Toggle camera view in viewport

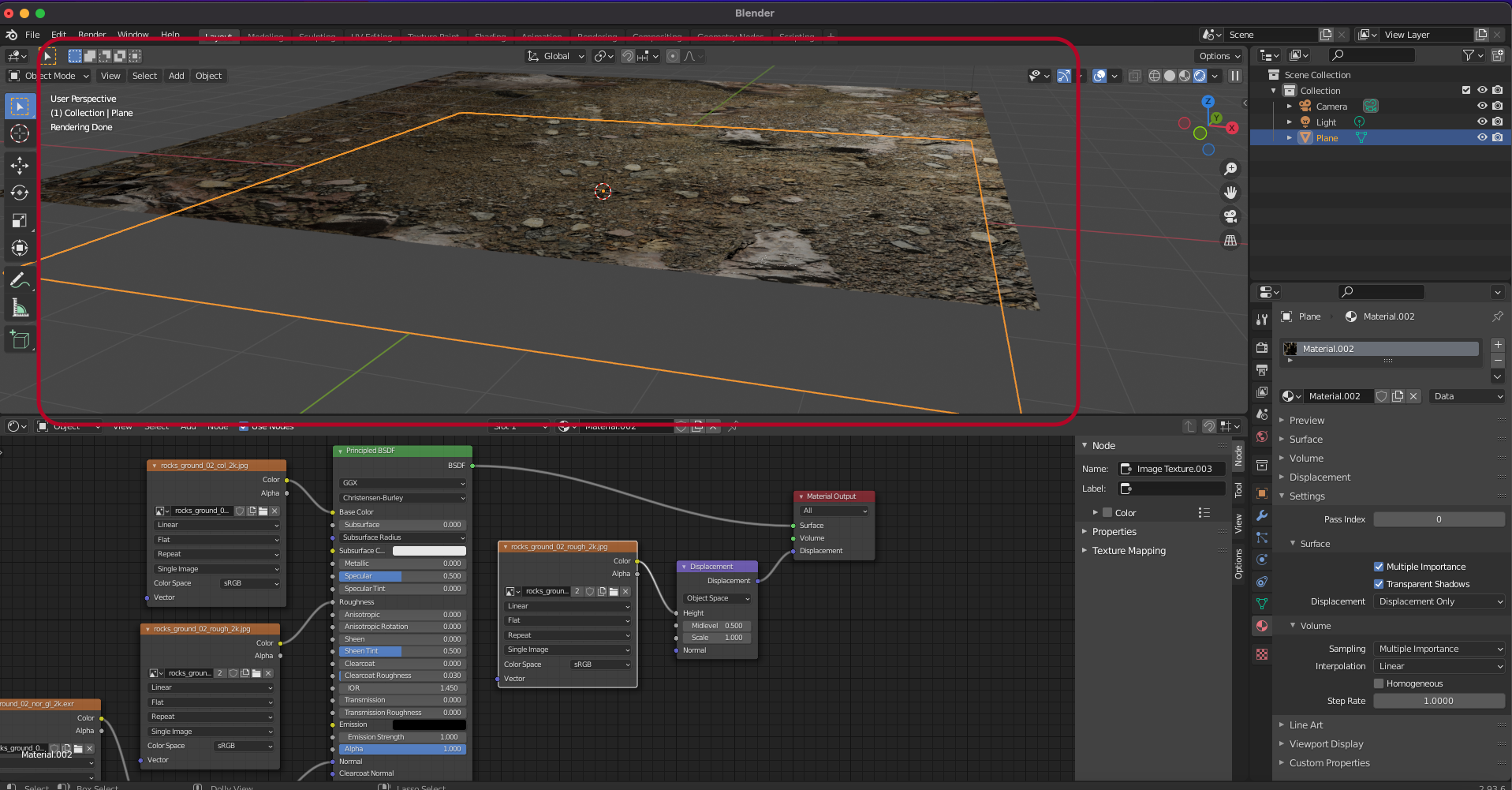pos(1230,216)
